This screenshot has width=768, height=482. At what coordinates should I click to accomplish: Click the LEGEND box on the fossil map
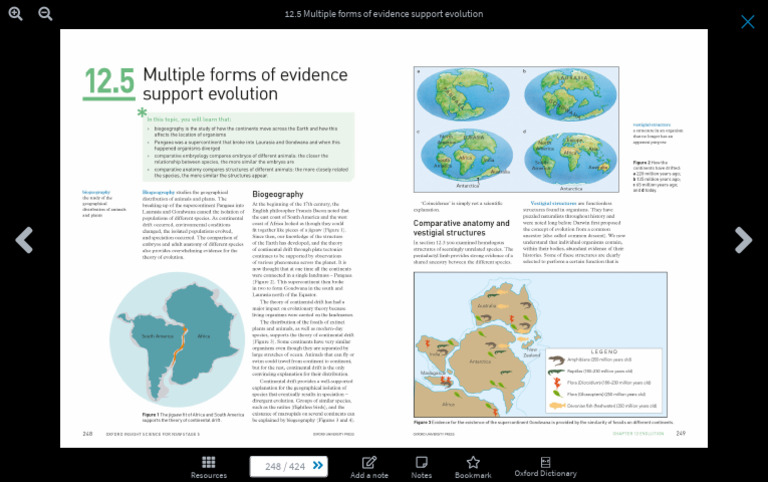604,380
